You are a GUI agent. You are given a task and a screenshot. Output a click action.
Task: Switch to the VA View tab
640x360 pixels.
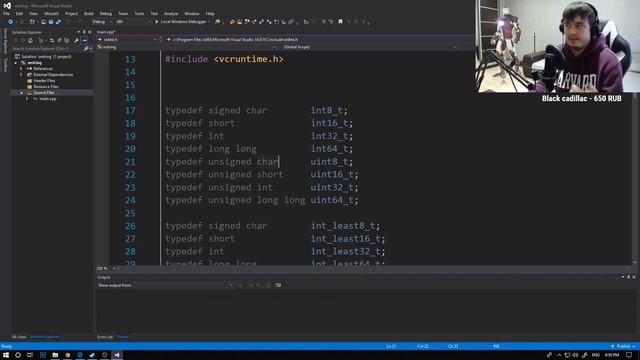tap(19, 337)
